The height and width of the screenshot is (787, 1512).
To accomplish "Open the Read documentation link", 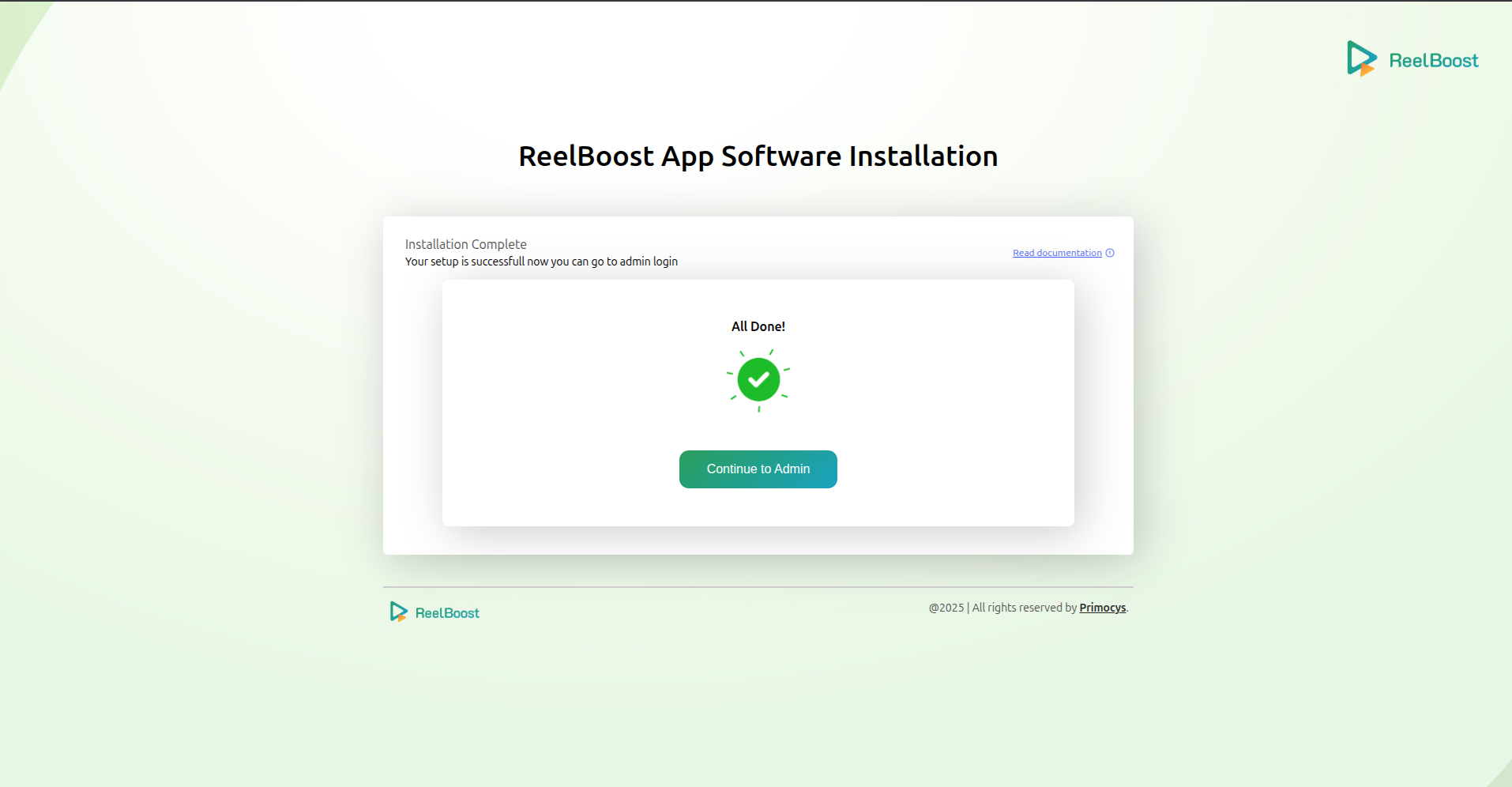I will (x=1057, y=253).
